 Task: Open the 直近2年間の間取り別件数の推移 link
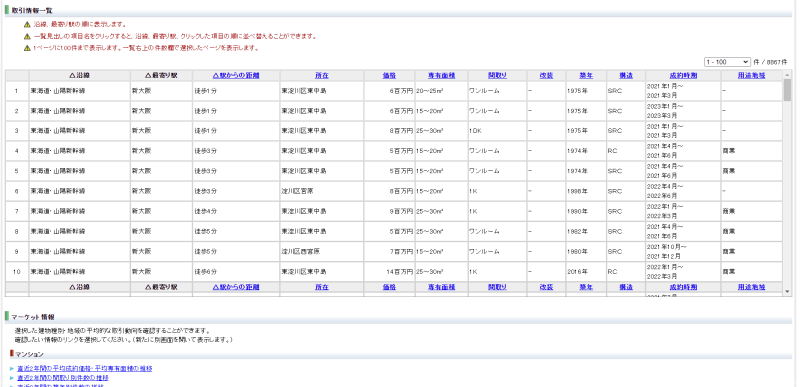point(63,378)
